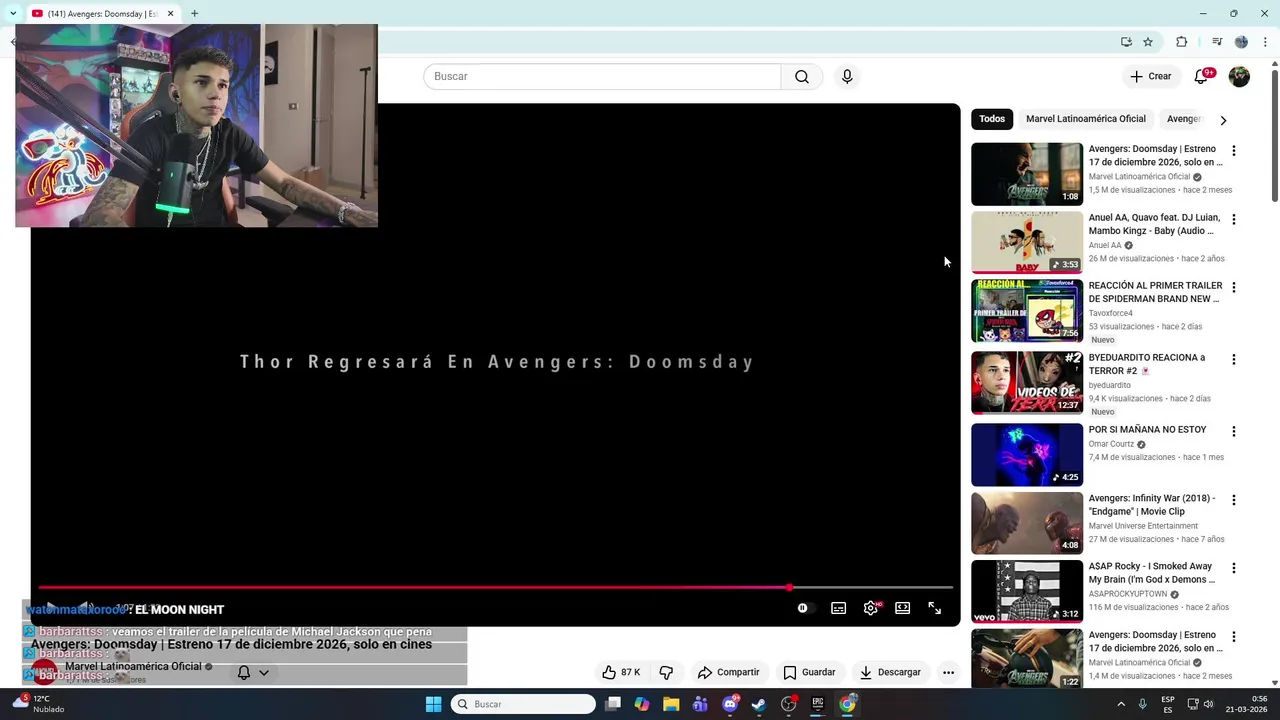Open Teams from taskbar
The height and width of the screenshot is (720, 1280).
(700, 704)
